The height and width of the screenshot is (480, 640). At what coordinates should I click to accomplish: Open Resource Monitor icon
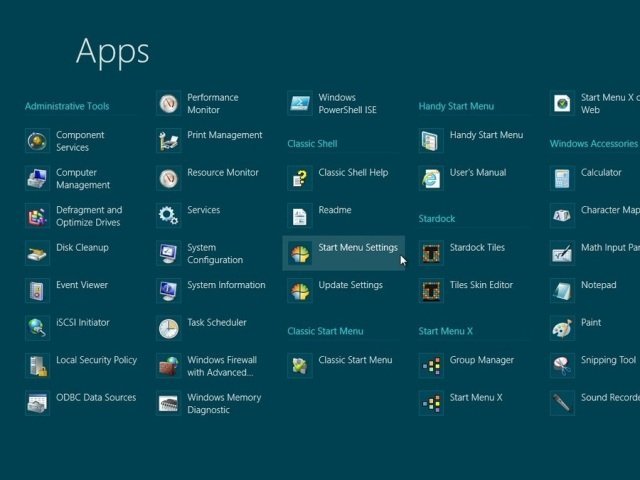point(169,178)
